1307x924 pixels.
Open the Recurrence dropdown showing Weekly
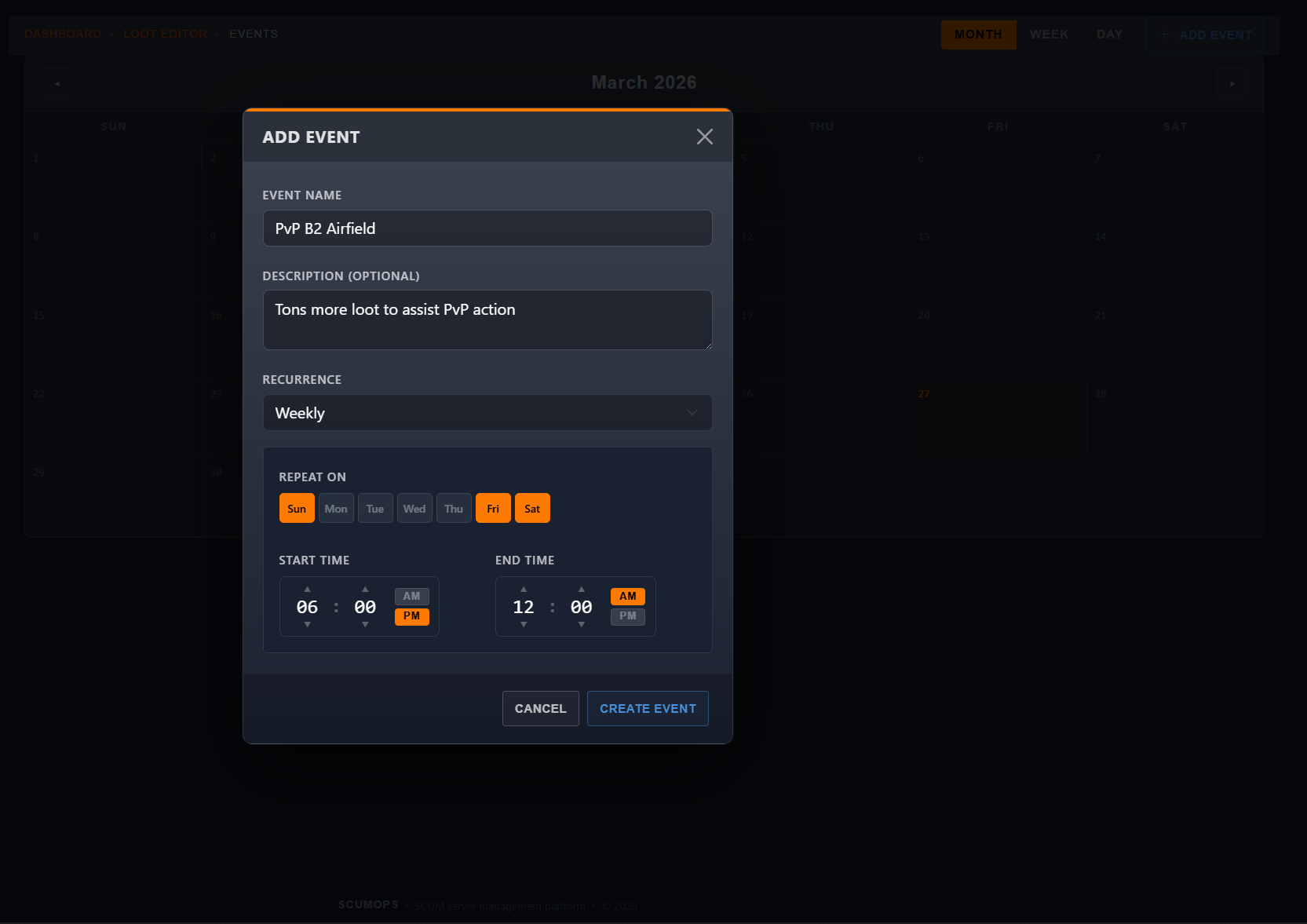[487, 413]
